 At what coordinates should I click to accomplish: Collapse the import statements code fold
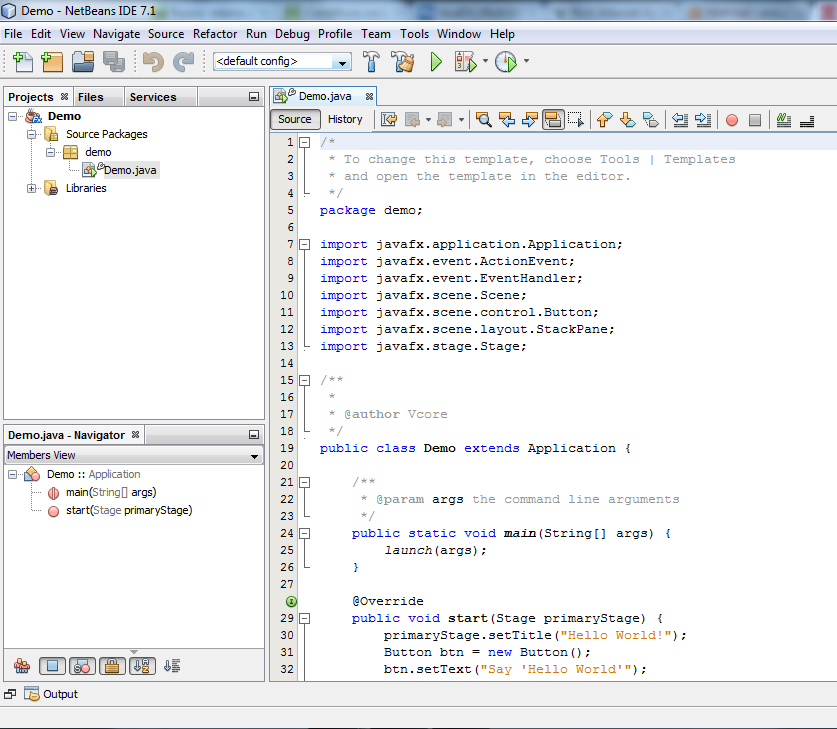(x=304, y=243)
